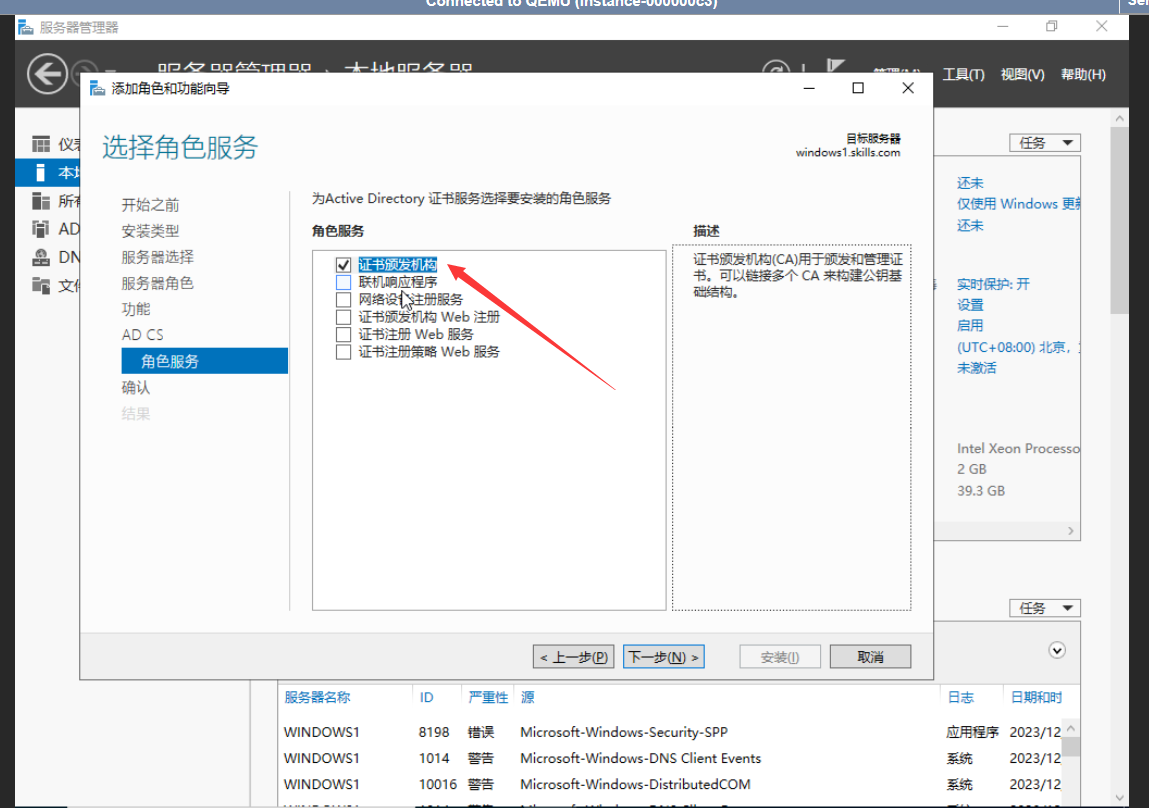Screen dimensions: 1149x808
Task: Click the Server Manager title bar icon
Action: point(26,27)
